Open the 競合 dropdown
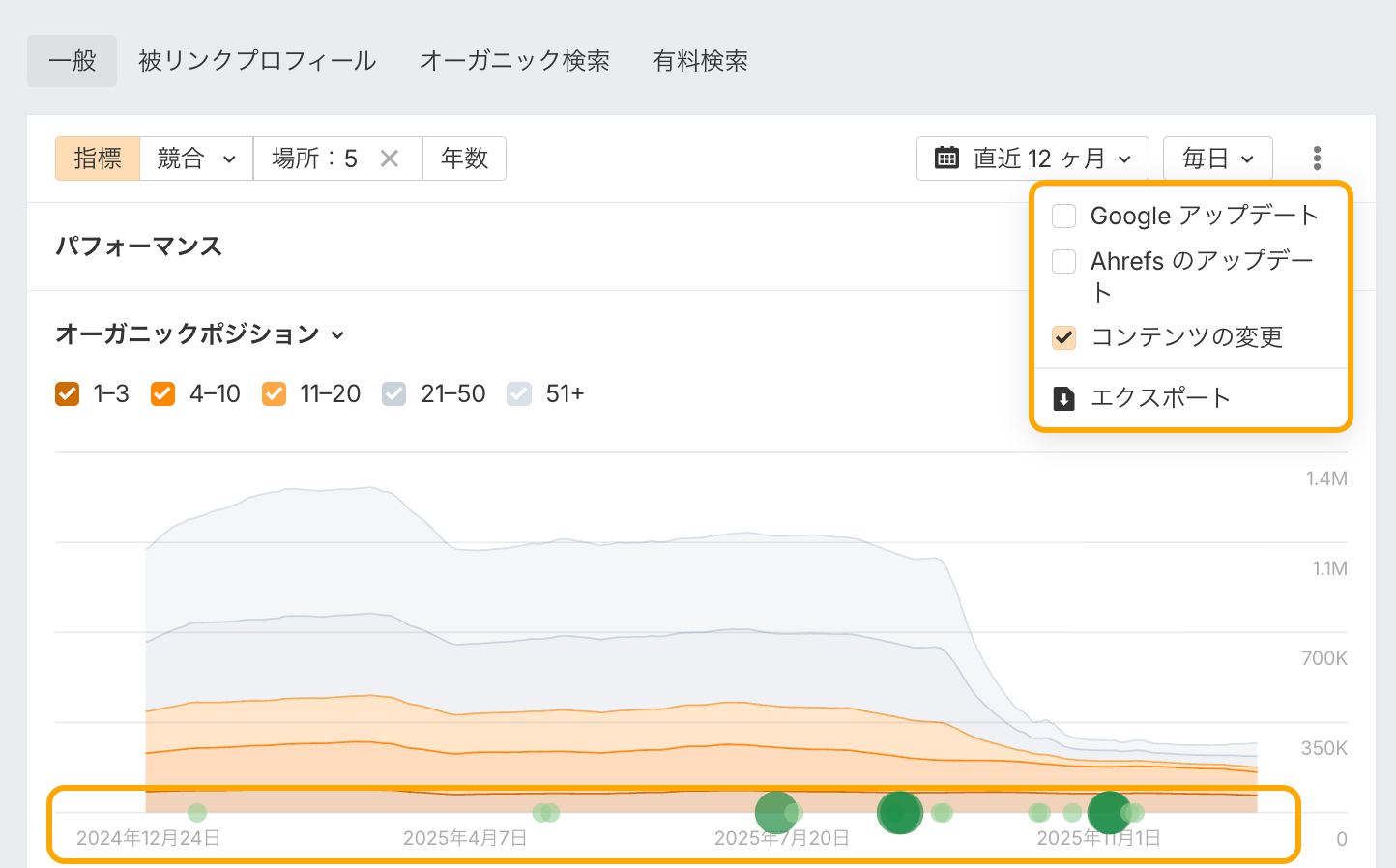This screenshot has width=1396, height=868. pos(196,159)
